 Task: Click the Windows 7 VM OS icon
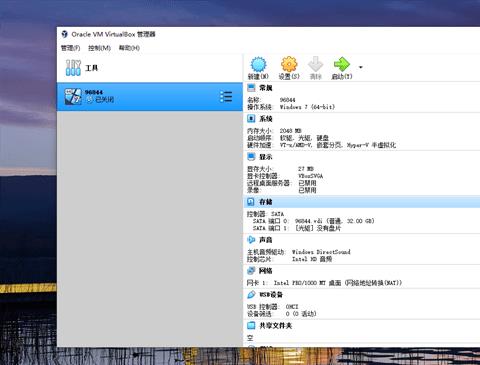coord(73,97)
